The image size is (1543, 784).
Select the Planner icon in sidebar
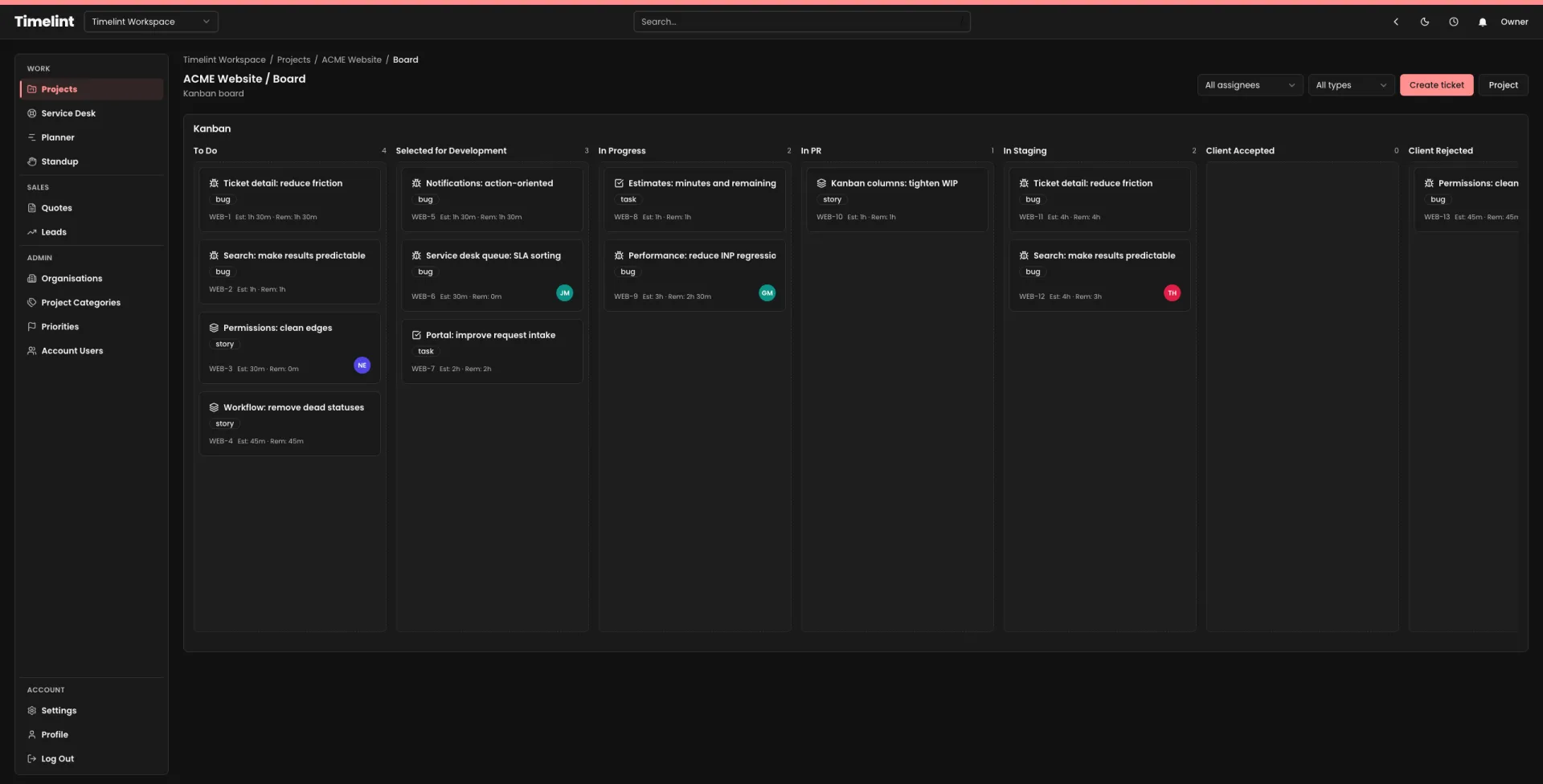(x=31, y=137)
